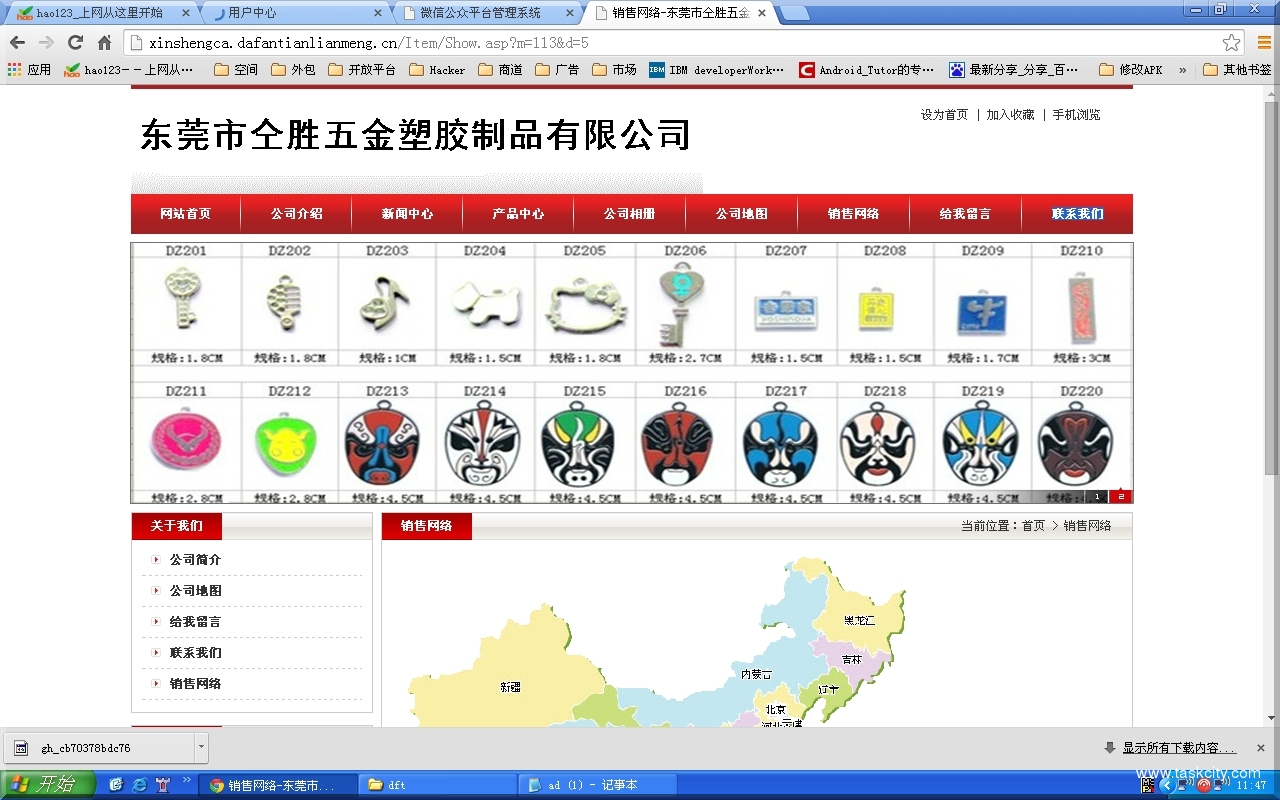The image size is (1280, 800).
Task: Click the 公司简介 sidebar link
Action: [x=195, y=560]
